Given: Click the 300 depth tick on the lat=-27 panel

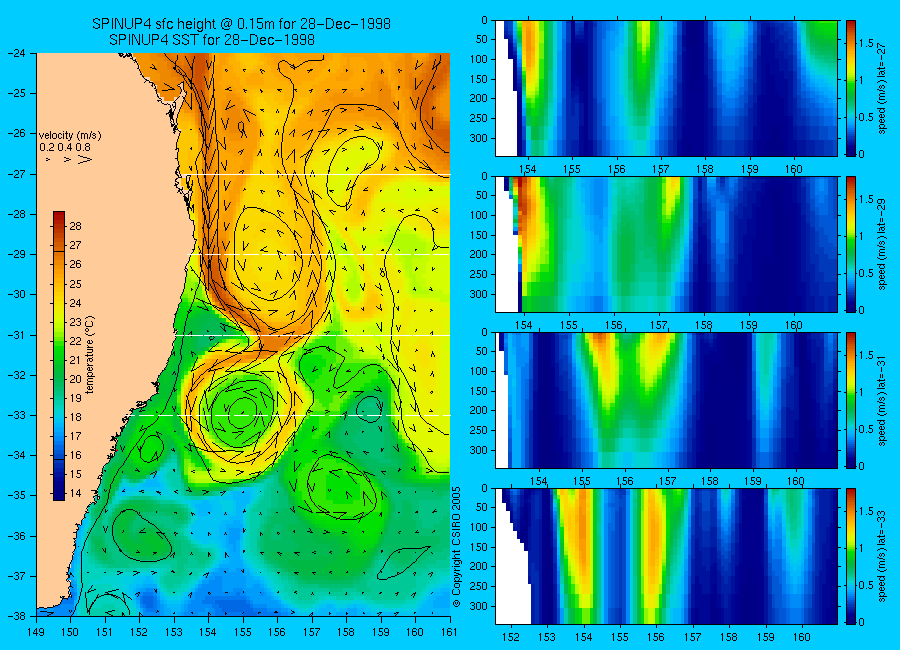Looking at the screenshot, I should pyautogui.click(x=479, y=138).
